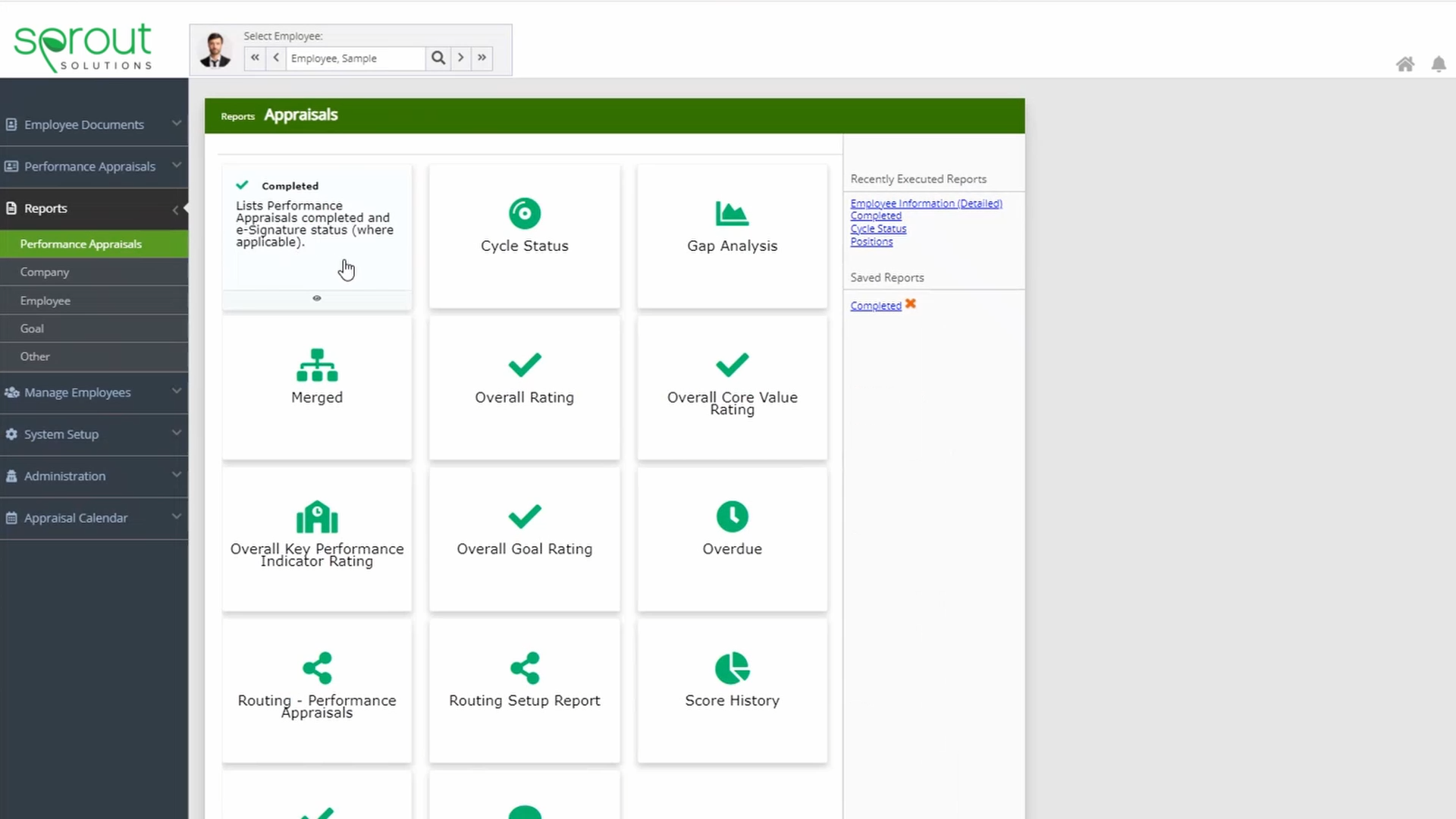Image resolution: width=1456 pixels, height=819 pixels.
Task: Open the Employee Information (Detailed) report link
Action: tap(926, 203)
